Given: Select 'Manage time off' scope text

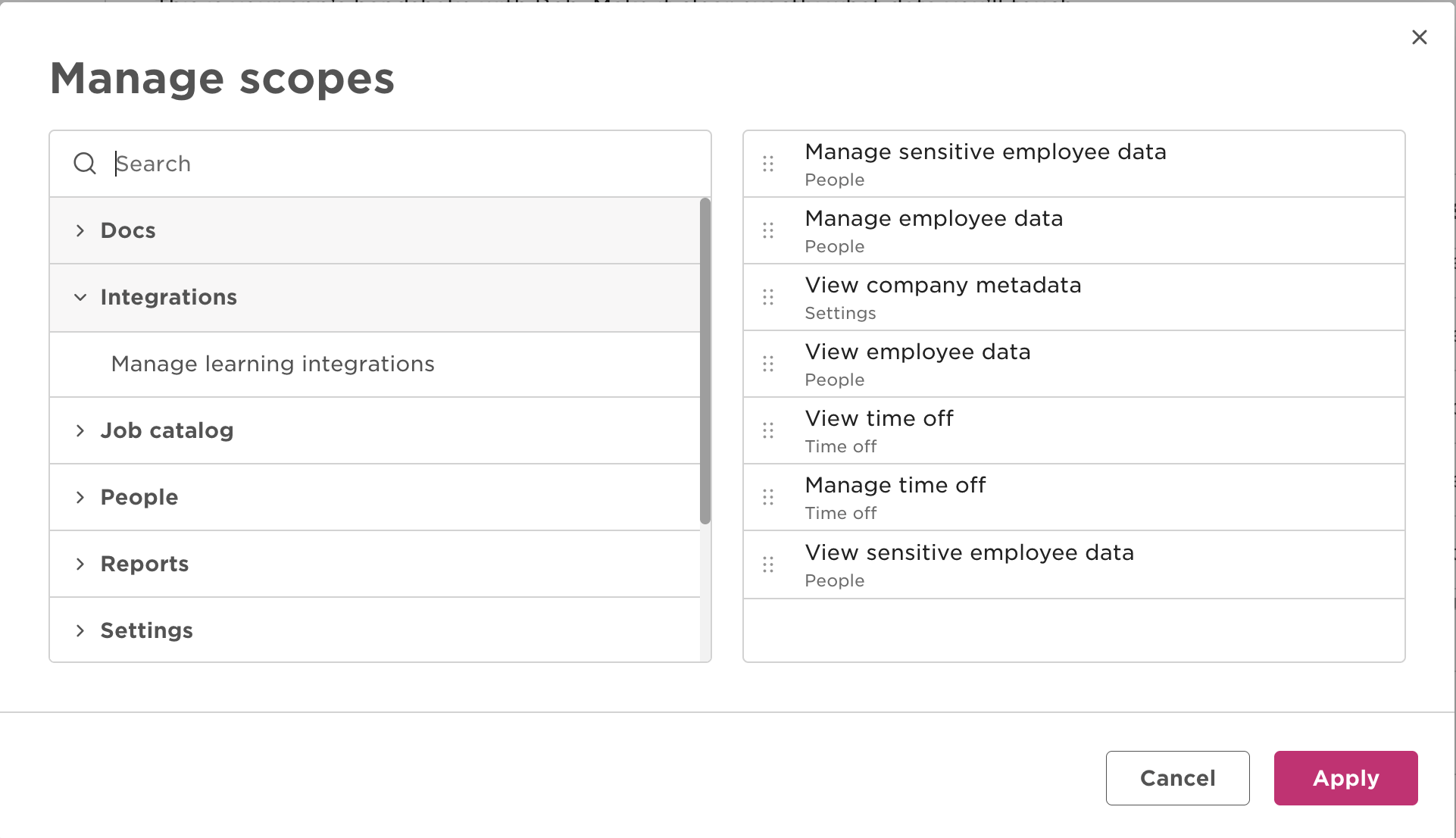Looking at the screenshot, I should pos(895,485).
